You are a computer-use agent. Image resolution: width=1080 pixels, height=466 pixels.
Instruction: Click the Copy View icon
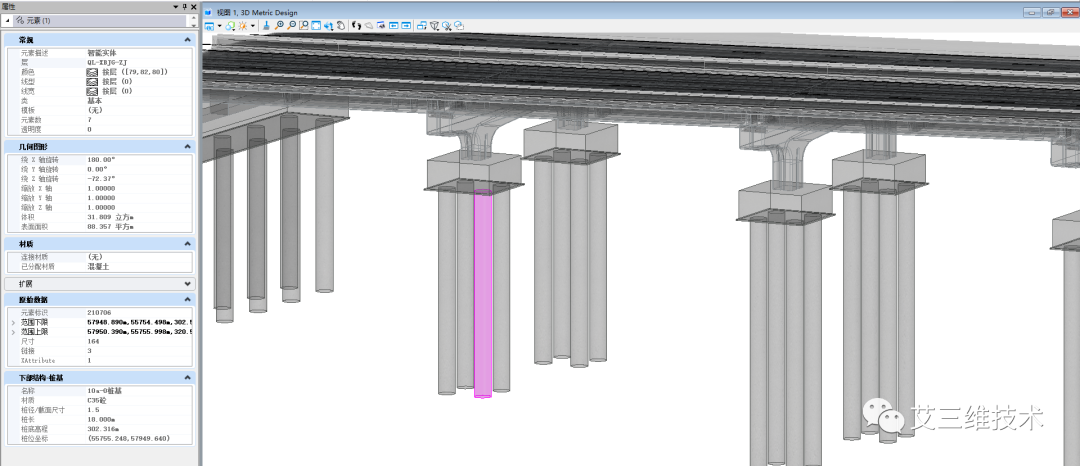(422, 25)
